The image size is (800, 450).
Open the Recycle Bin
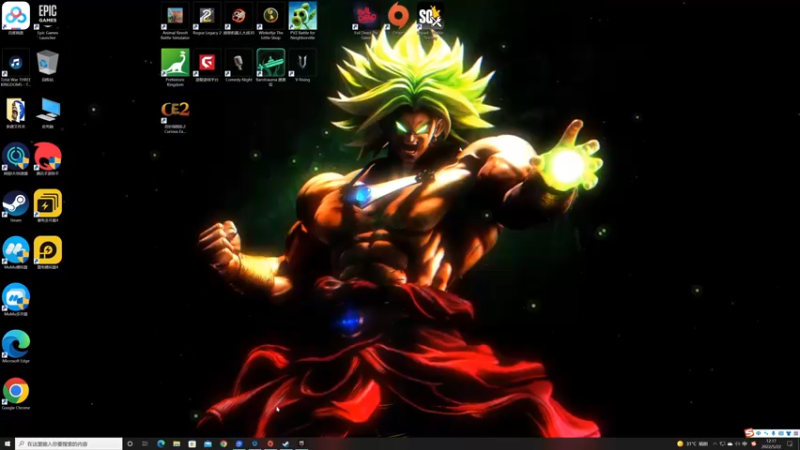(47, 65)
